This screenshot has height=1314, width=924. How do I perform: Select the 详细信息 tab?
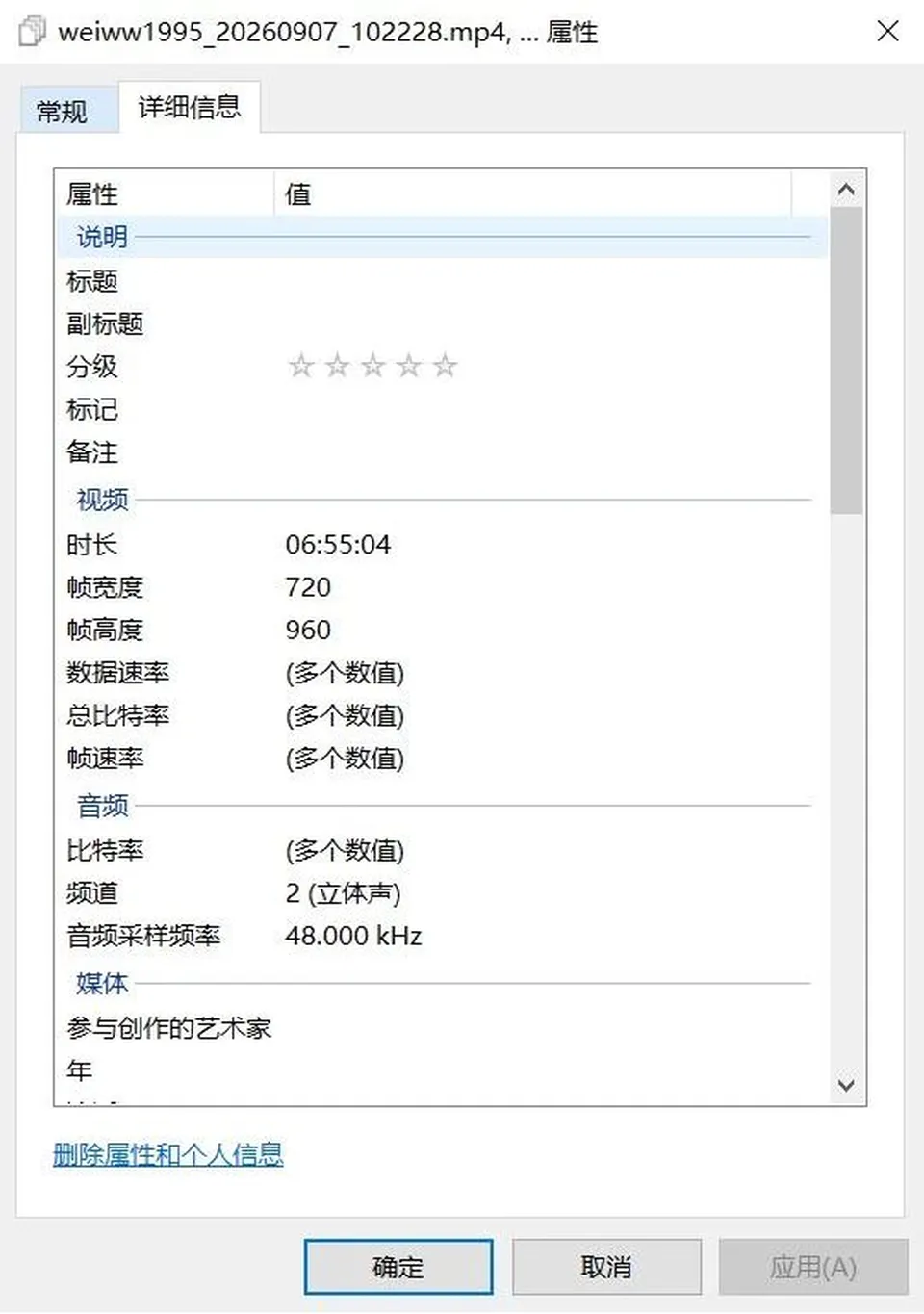click(x=190, y=107)
